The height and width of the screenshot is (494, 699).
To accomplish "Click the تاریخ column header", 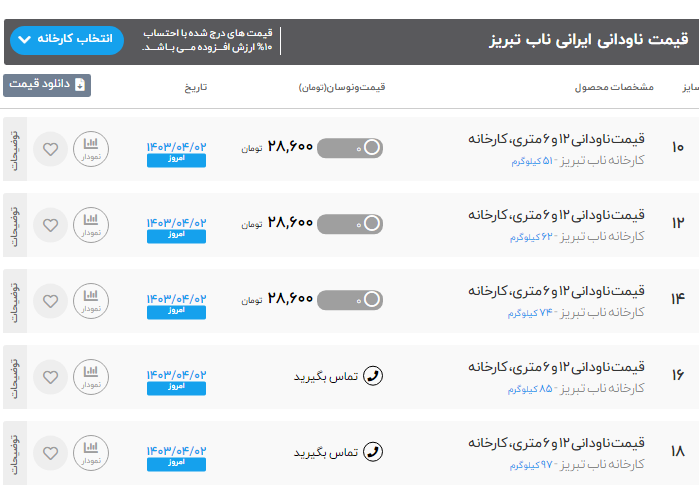I will coord(195,87).
